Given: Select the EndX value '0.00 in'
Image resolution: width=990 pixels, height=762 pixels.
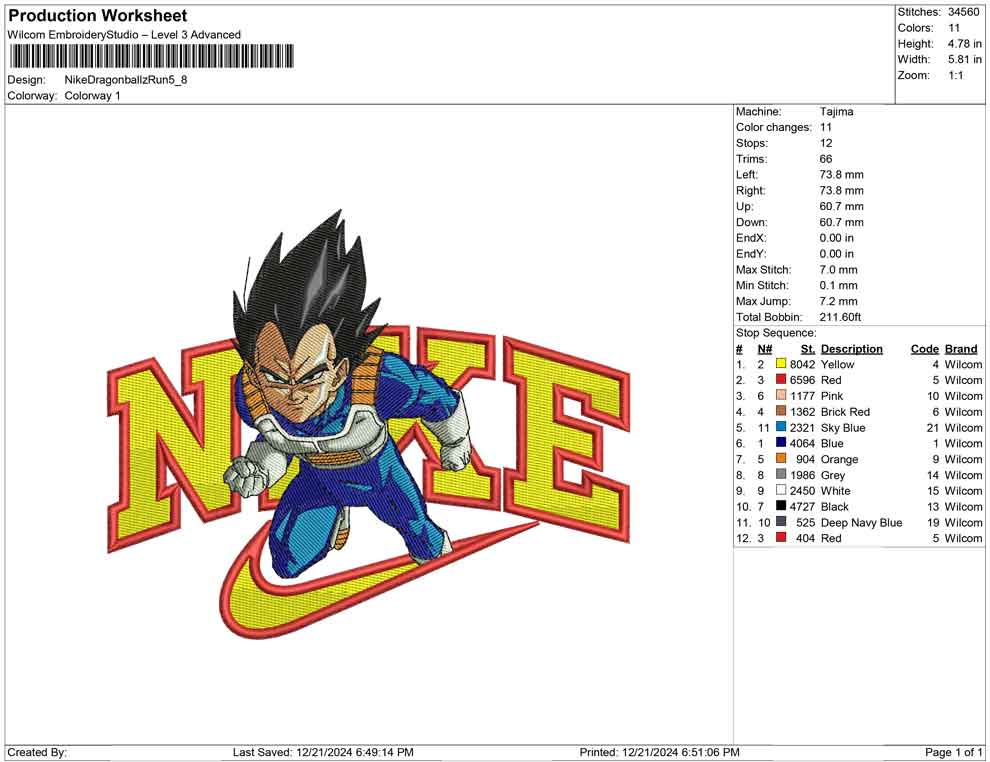Looking at the screenshot, I should tap(837, 238).
